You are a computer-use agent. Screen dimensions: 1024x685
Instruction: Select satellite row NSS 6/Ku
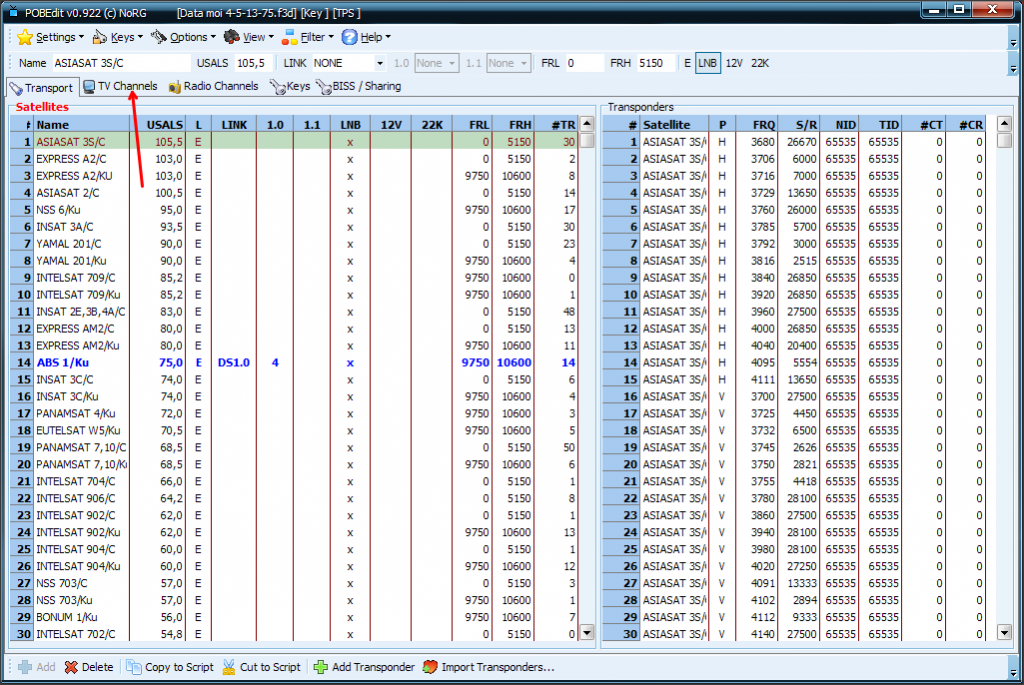[294, 210]
